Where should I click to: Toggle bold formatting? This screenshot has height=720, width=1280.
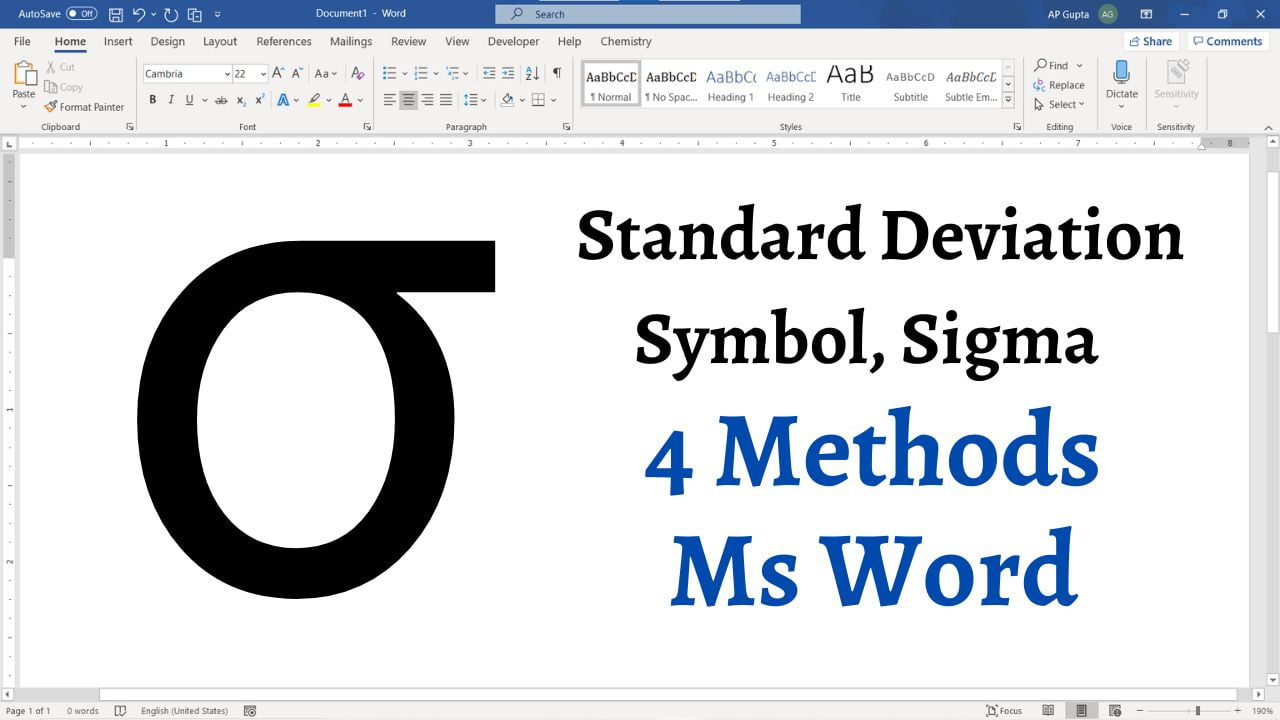pos(153,100)
